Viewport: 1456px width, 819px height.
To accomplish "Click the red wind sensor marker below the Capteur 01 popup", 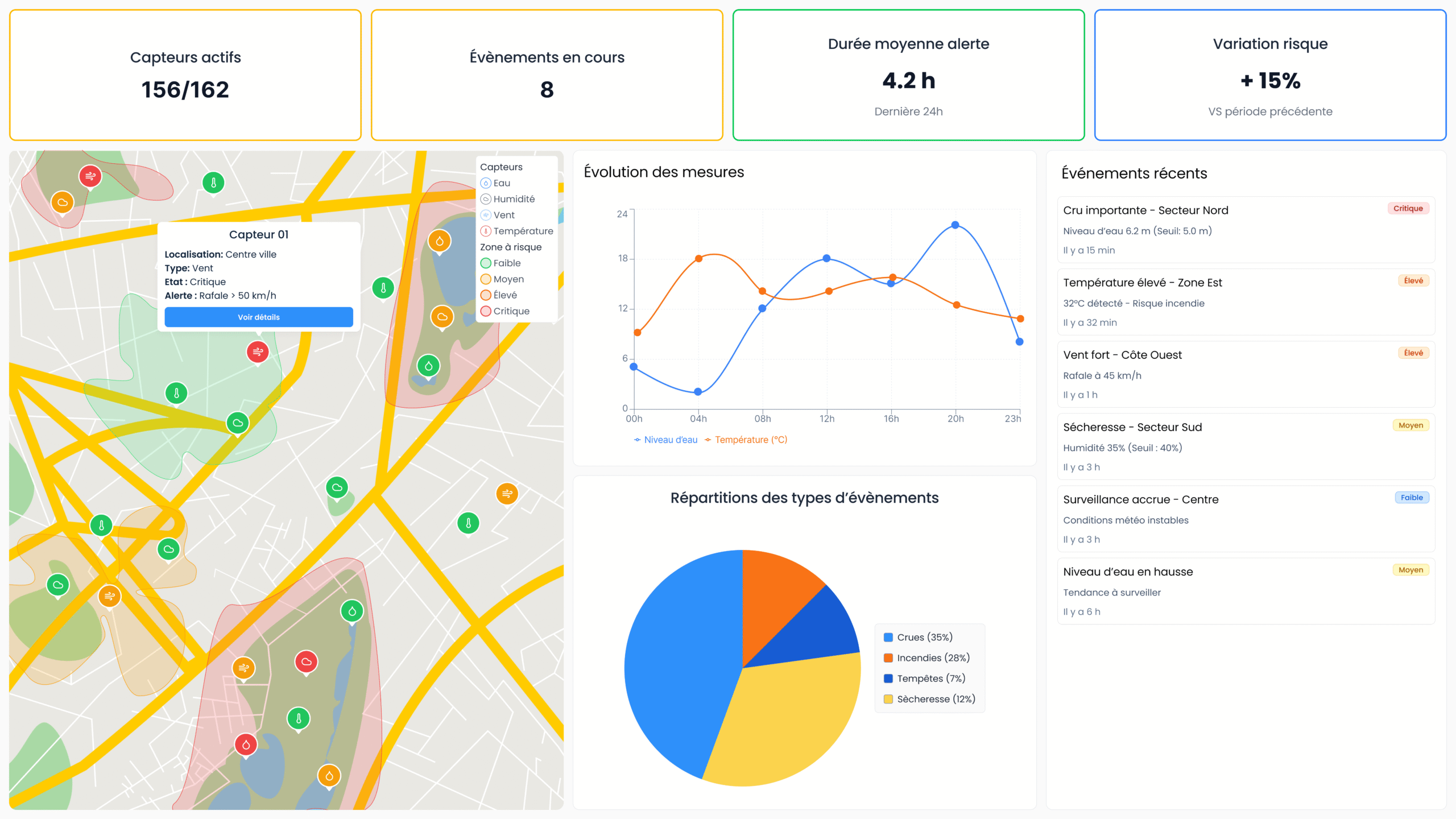I will (x=258, y=352).
